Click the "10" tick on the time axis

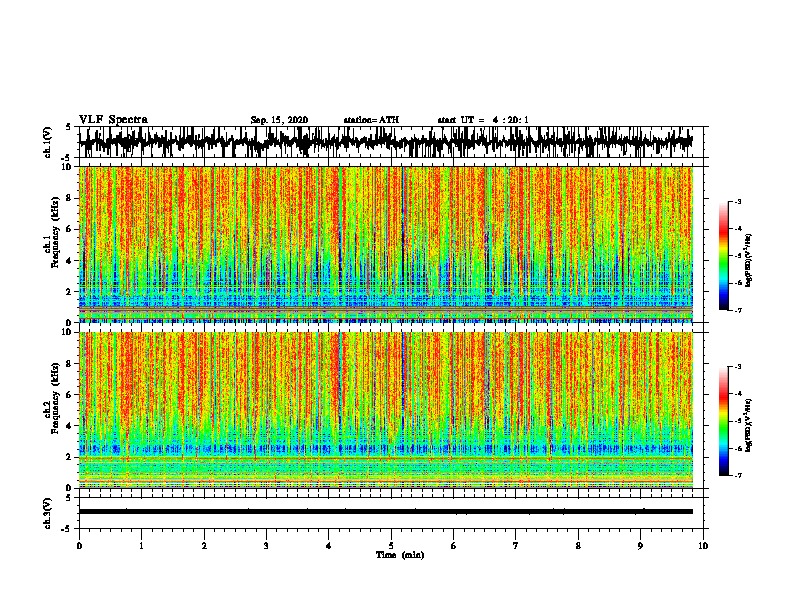(703, 546)
